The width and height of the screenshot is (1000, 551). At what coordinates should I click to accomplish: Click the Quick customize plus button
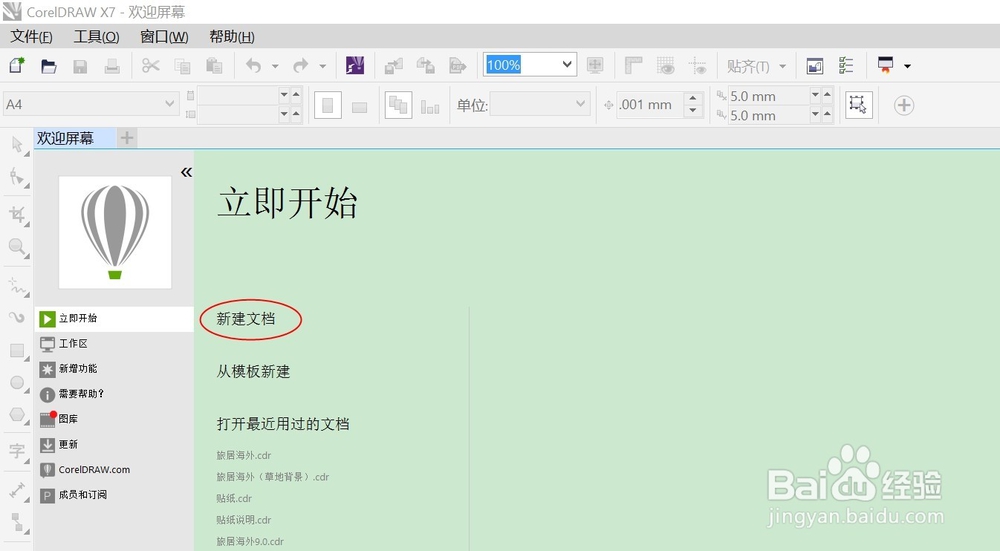point(904,105)
